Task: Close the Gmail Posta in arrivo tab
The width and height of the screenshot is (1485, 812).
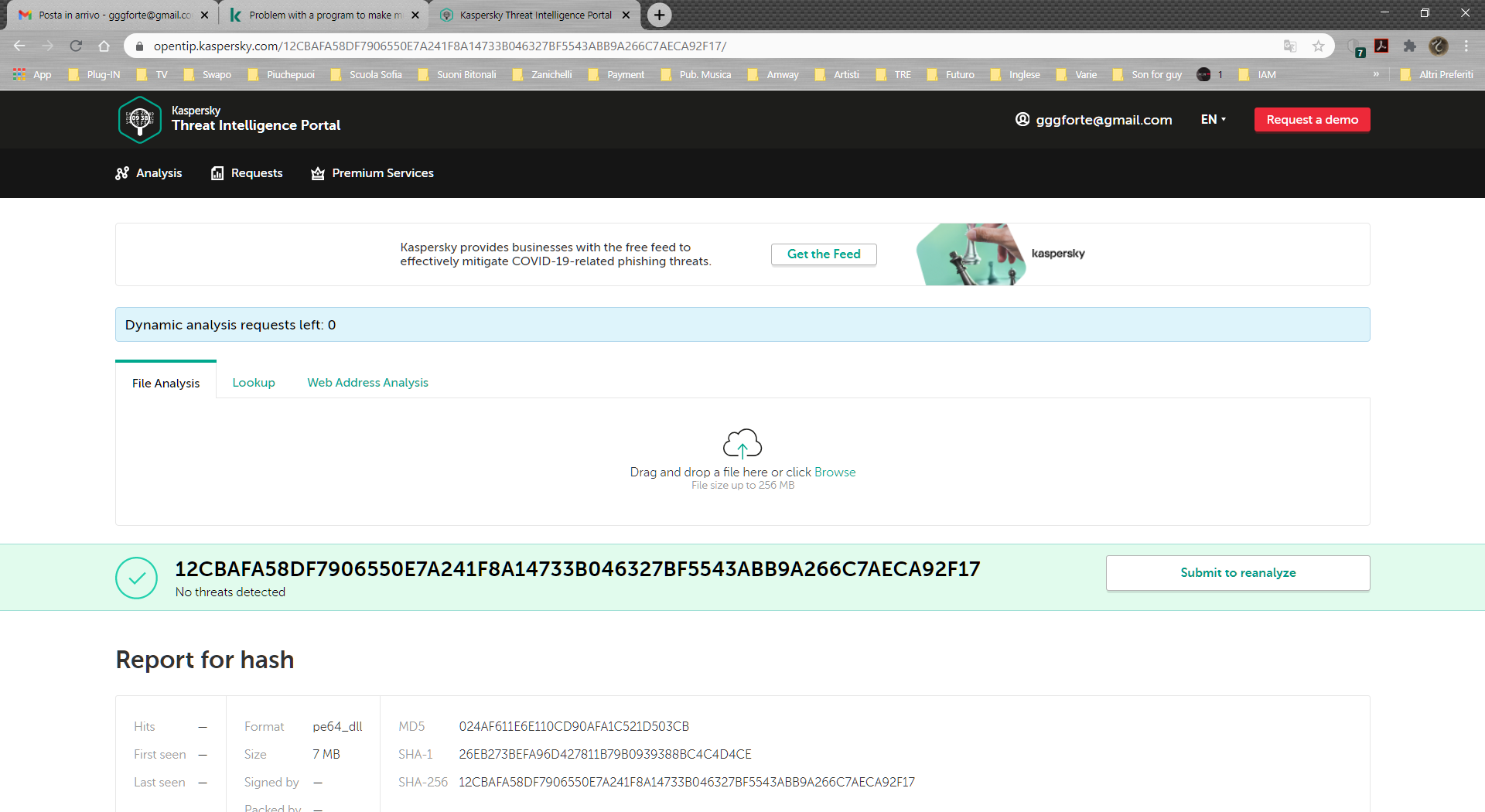Action: point(204,15)
